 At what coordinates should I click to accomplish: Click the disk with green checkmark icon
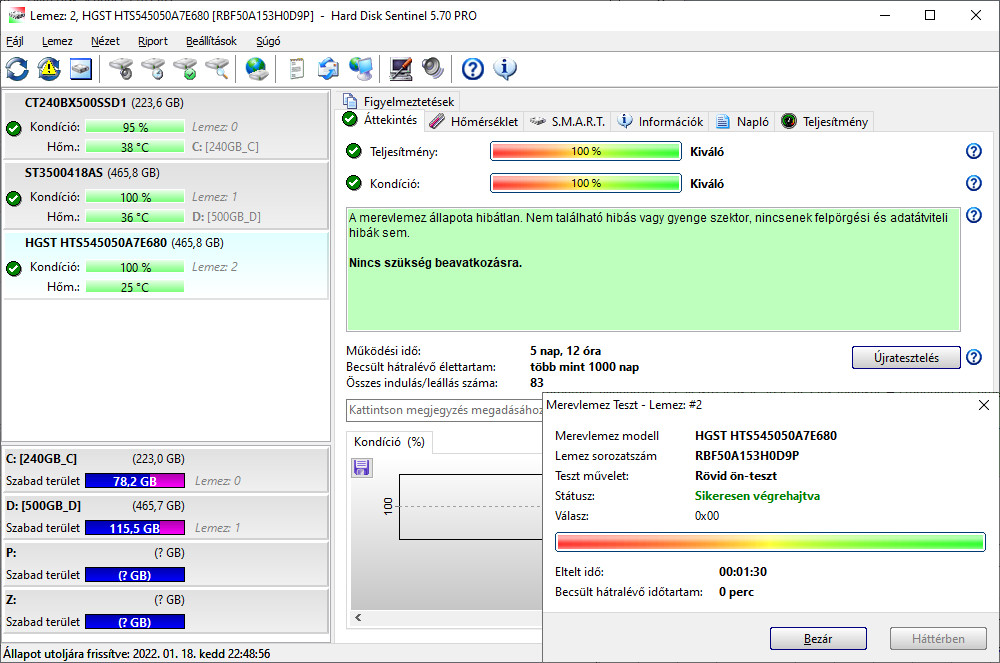point(185,69)
